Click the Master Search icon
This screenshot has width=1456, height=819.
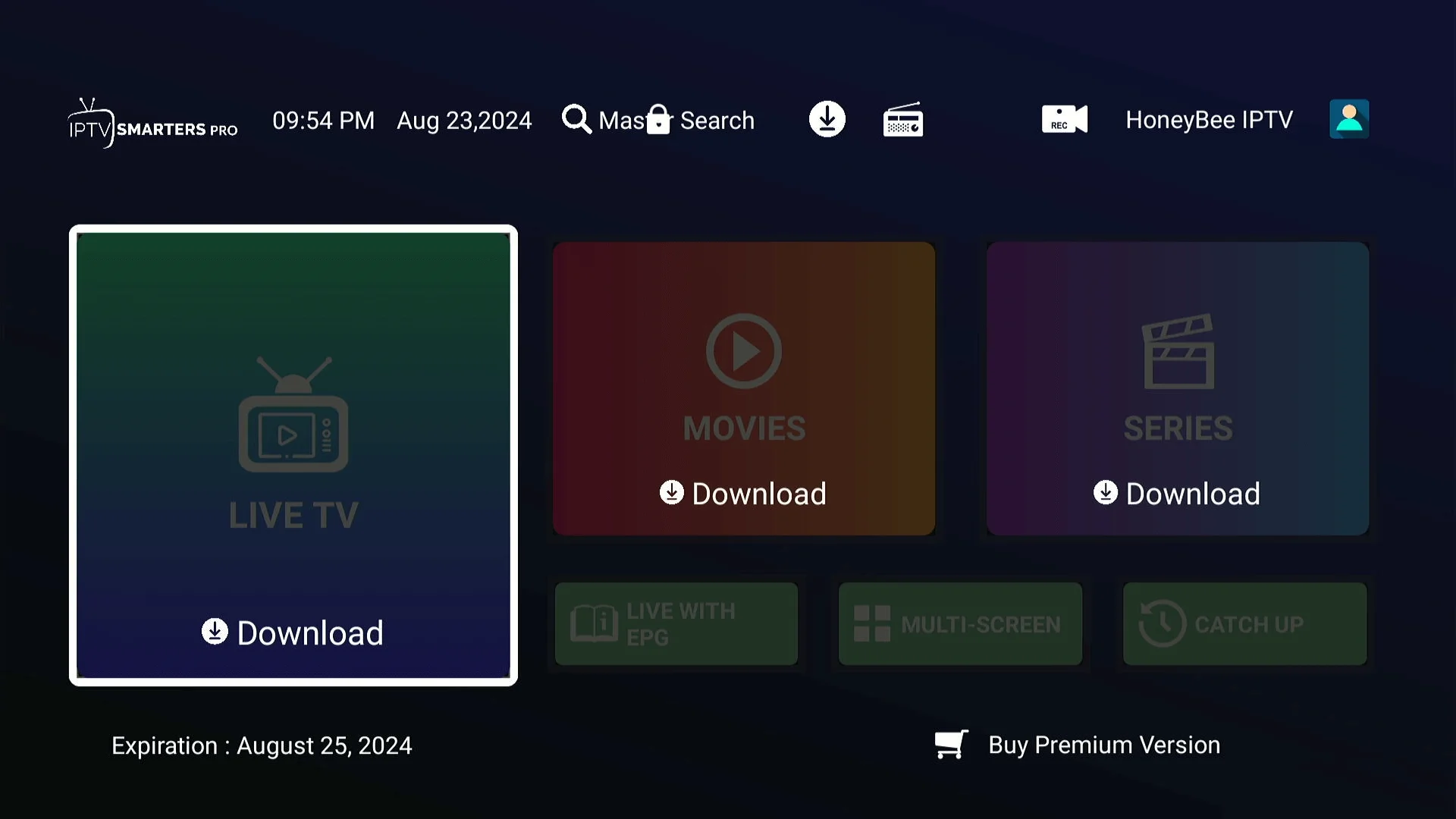[x=577, y=120]
